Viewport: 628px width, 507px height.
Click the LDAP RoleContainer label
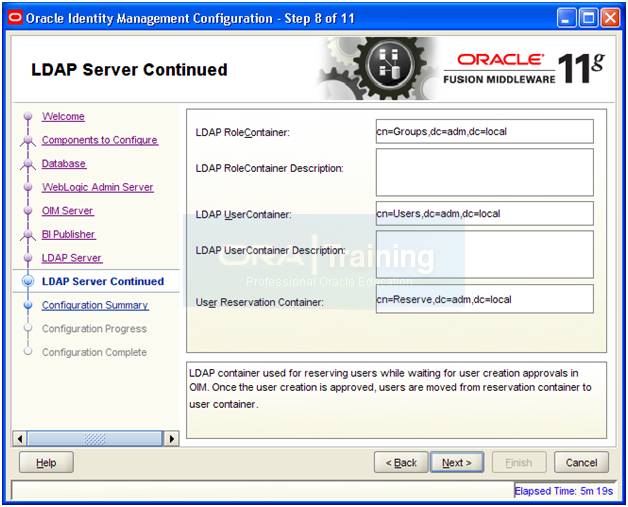pyautogui.click(x=242, y=133)
